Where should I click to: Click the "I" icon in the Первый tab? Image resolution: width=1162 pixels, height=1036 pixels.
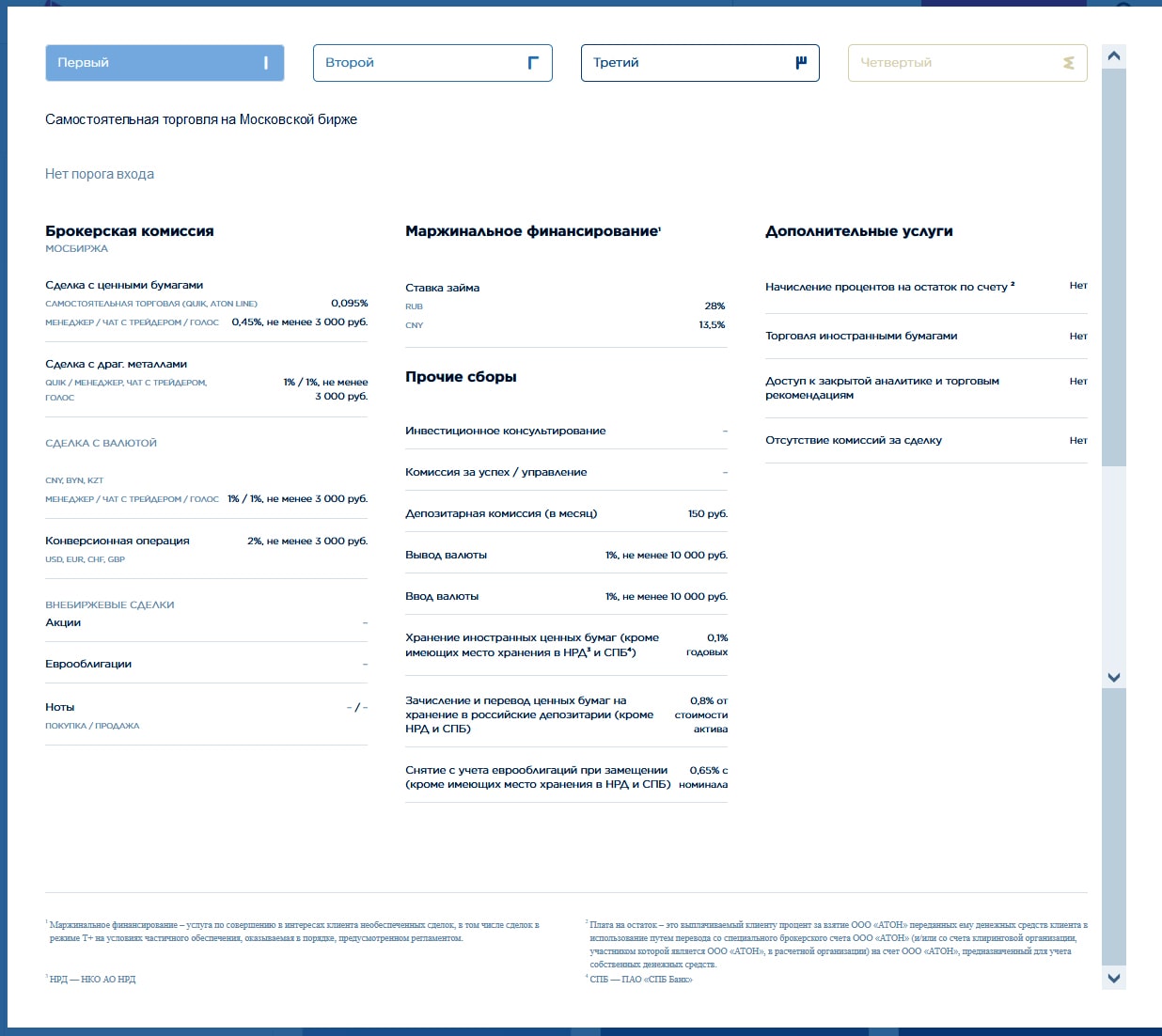266,63
